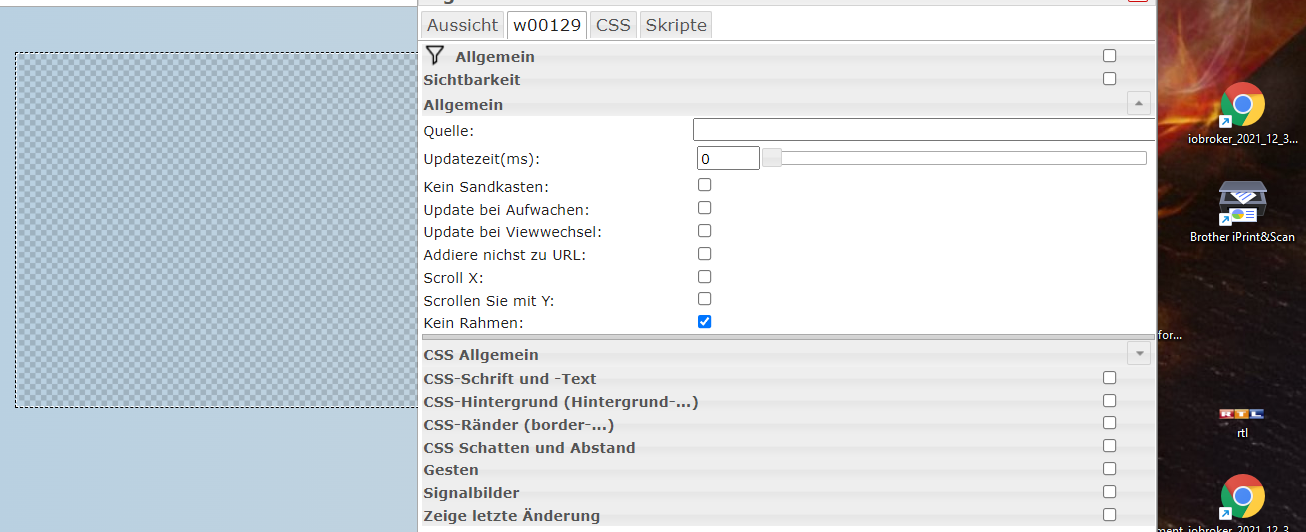Select the checkered widget on canvas
The height and width of the screenshot is (532, 1306).
(x=215, y=230)
